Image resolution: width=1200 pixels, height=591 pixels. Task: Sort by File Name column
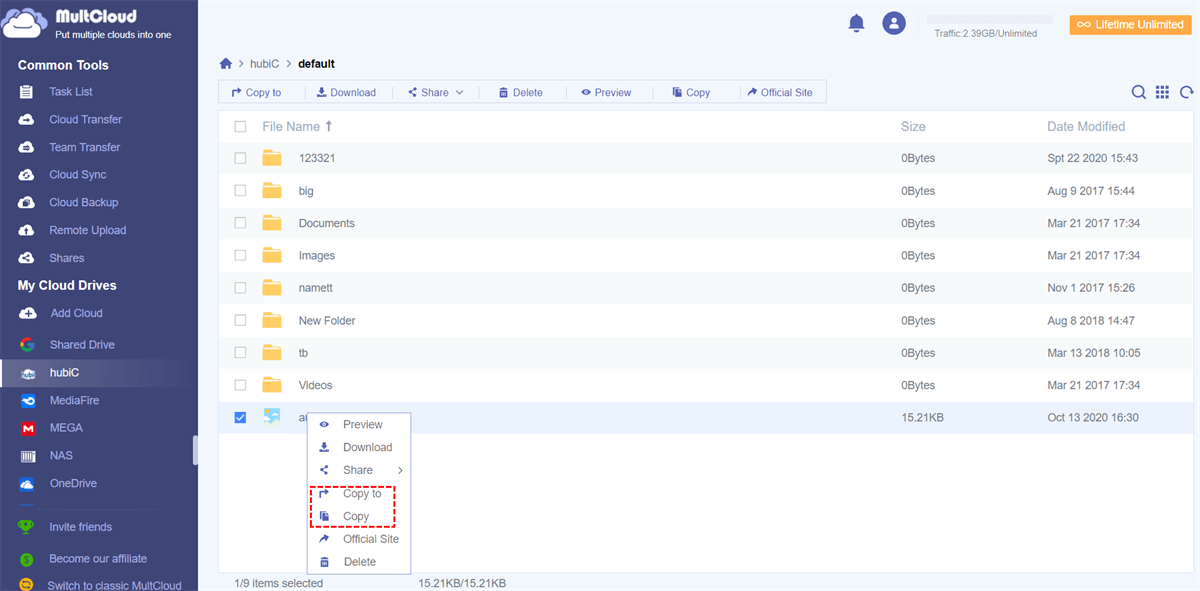click(x=297, y=127)
